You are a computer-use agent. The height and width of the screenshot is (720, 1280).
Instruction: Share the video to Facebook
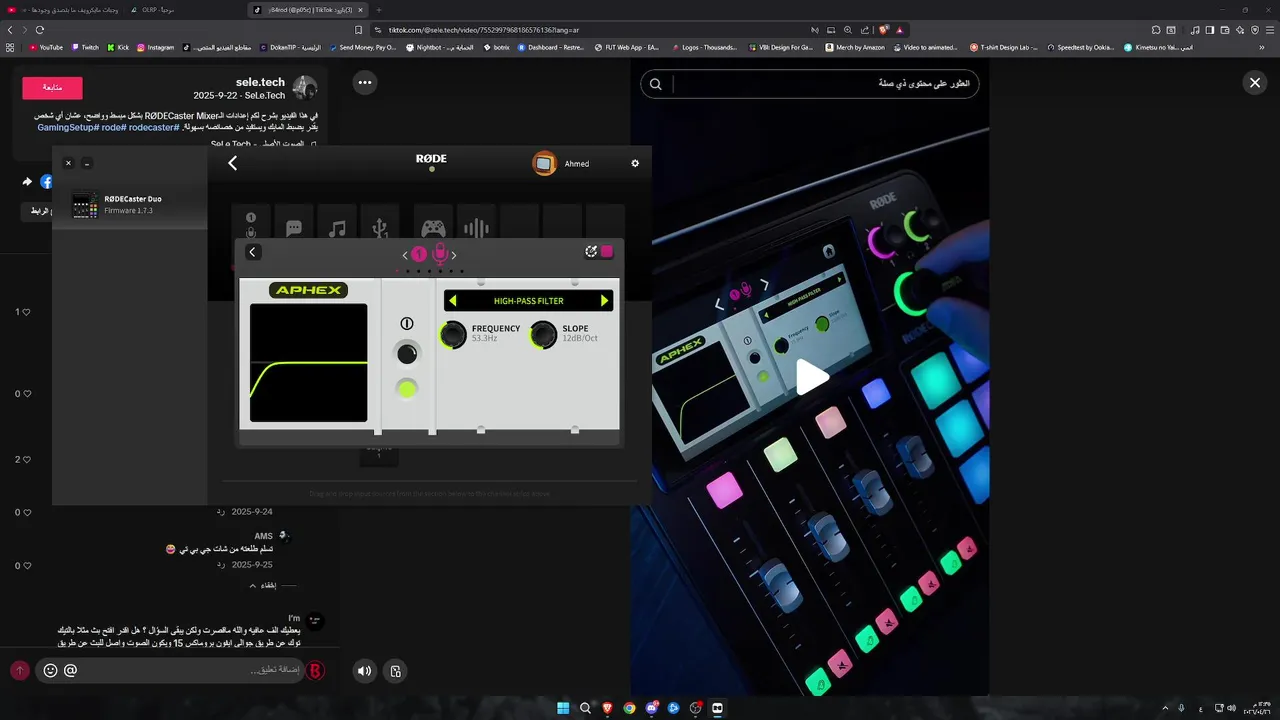click(x=46, y=182)
